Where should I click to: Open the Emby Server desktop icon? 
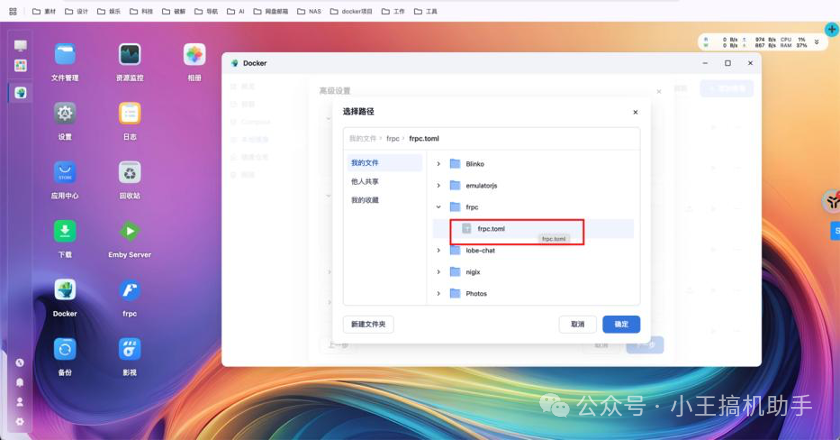click(x=129, y=232)
